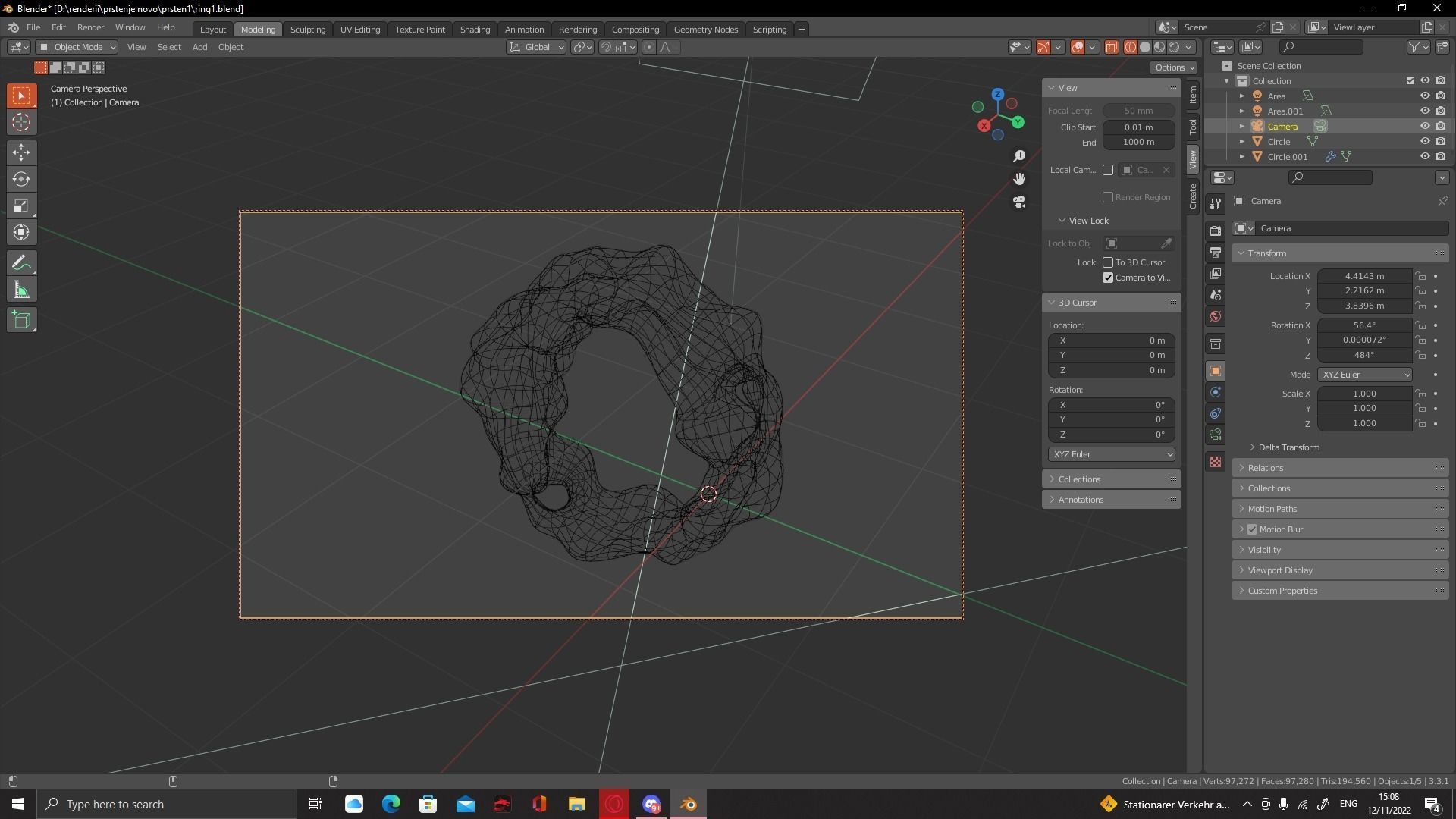Open the Output Properties printer icon
The height and width of the screenshot is (819, 1456).
1215,252
